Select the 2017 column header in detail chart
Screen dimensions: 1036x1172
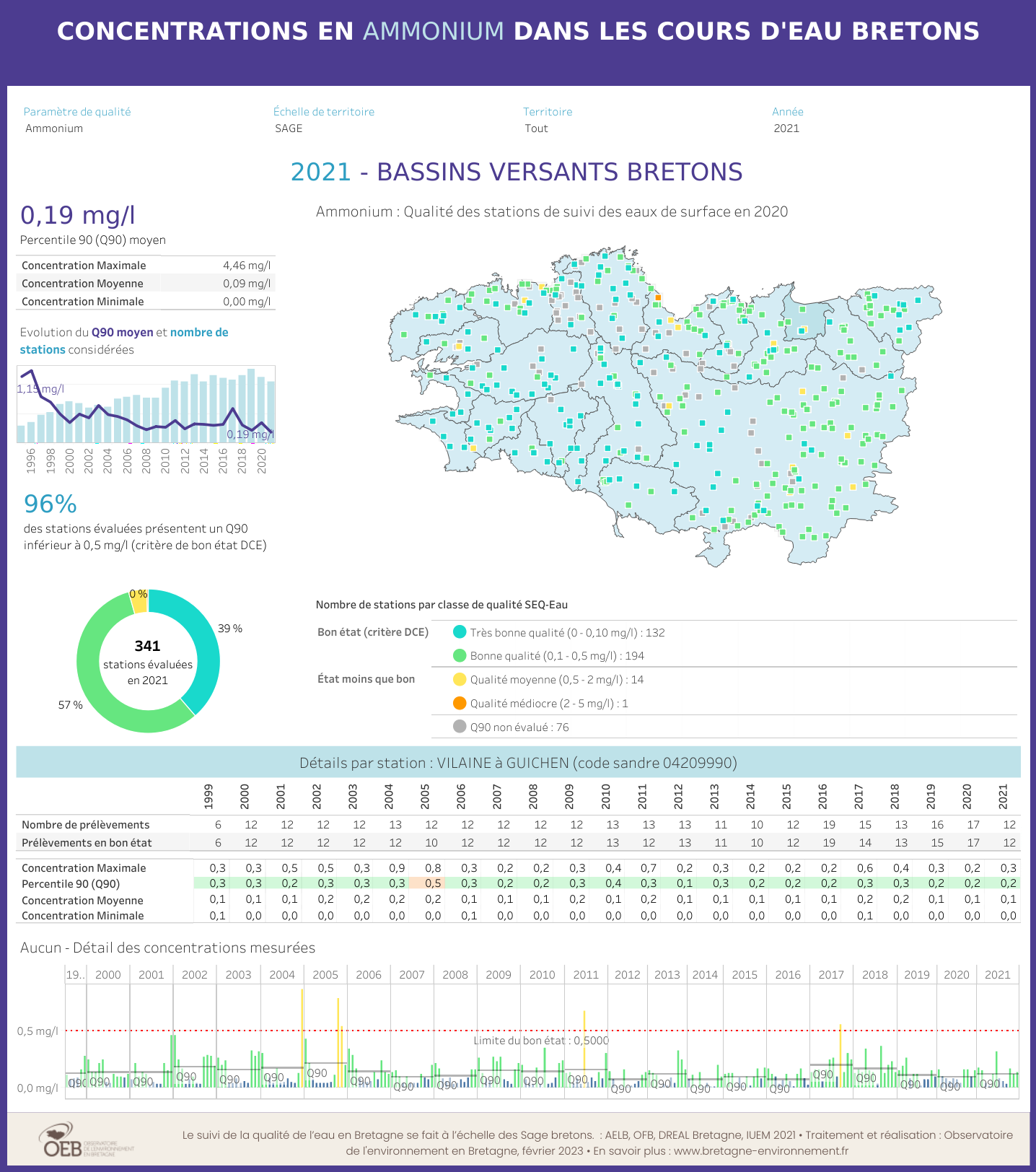pos(831,975)
